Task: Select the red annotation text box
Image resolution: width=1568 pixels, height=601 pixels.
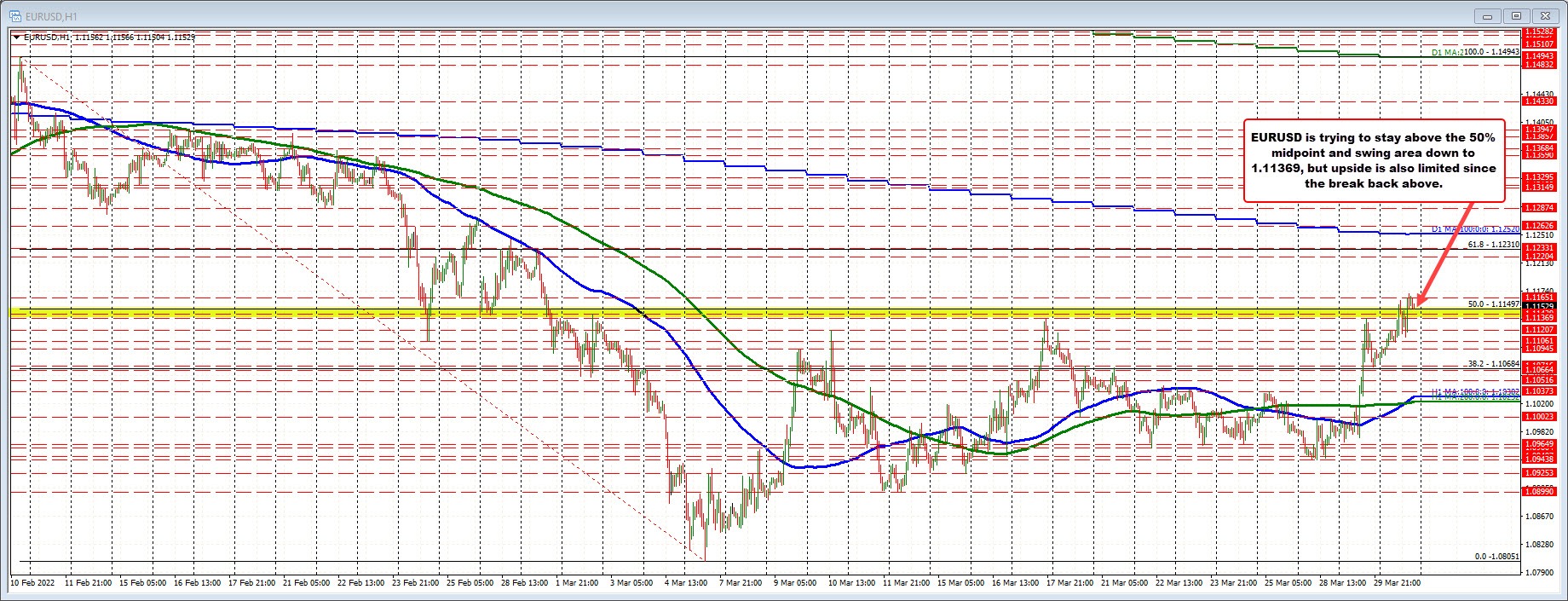Action: click(x=1373, y=160)
